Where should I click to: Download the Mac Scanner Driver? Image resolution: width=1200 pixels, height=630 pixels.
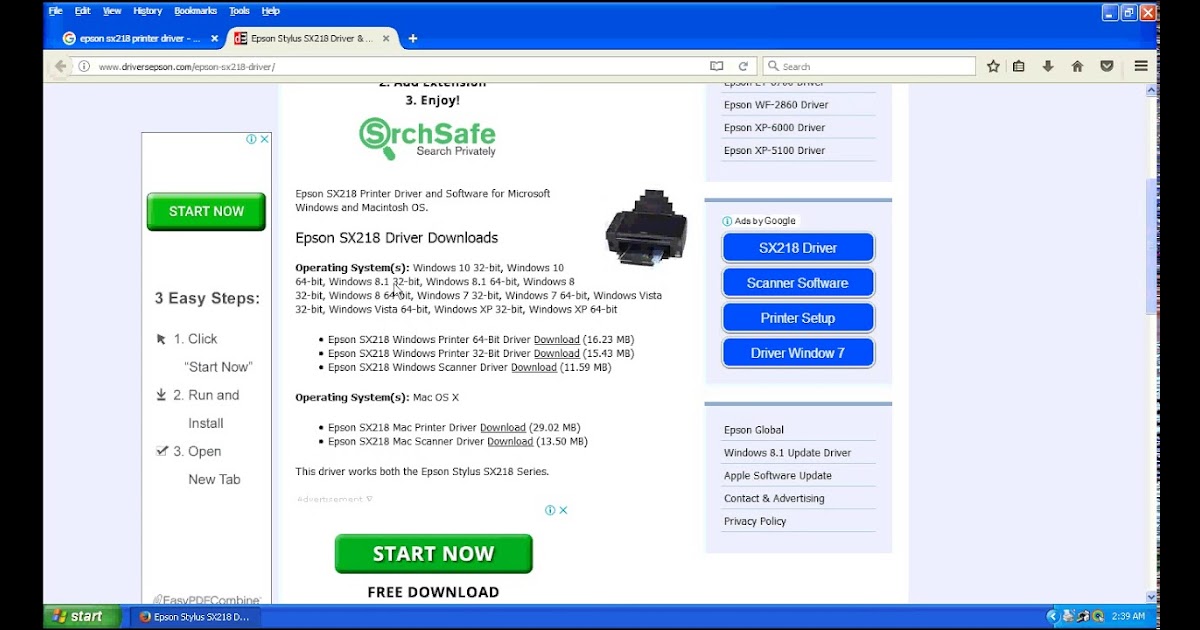(x=510, y=442)
